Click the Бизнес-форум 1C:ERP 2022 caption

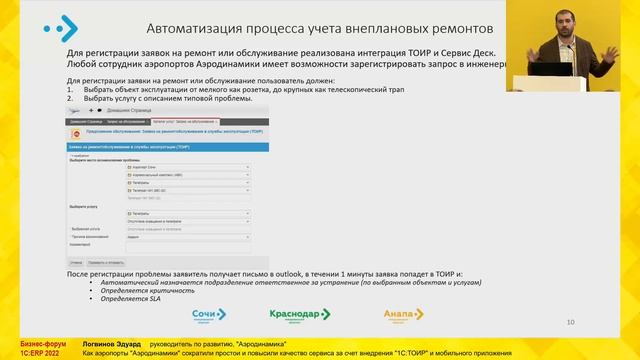[x=43, y=349]
